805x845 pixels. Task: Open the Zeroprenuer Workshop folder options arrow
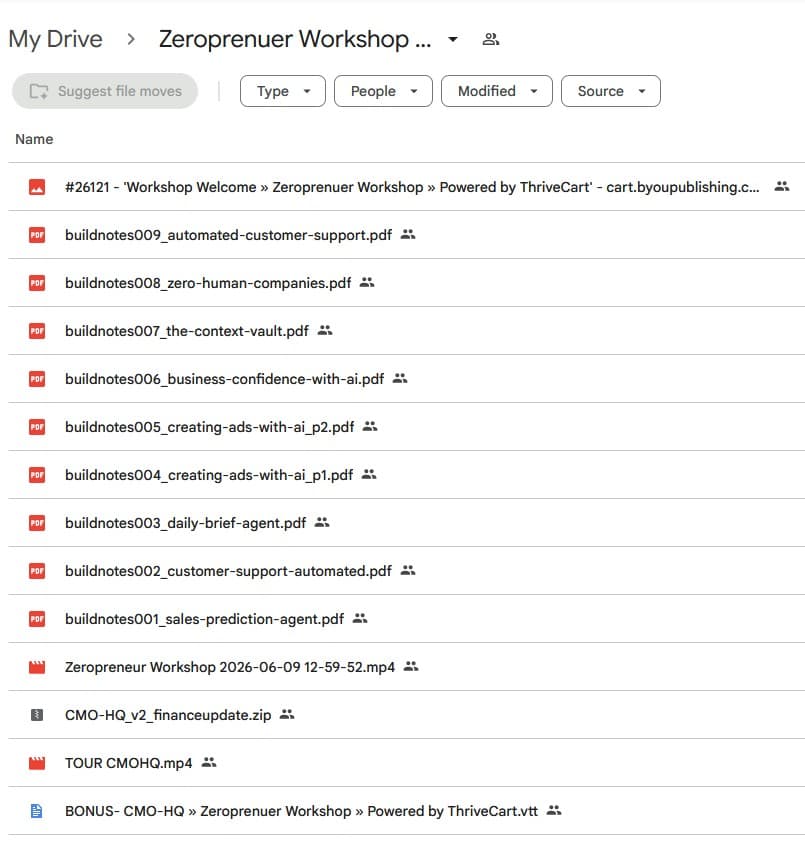point(453,39)
